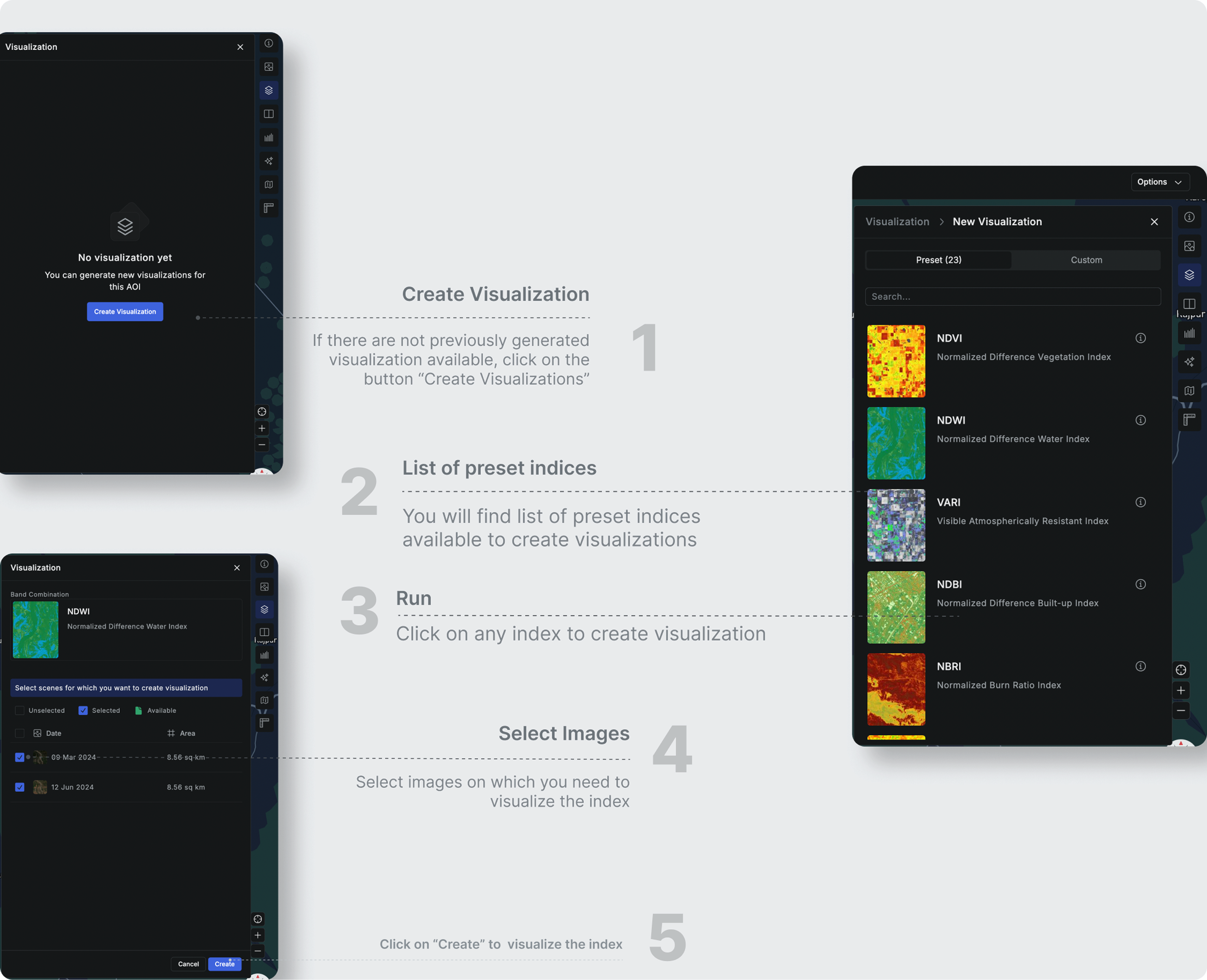Screen dimensions: 1207x980
Task: Click zoom in plus button on right map
Action: 1181,690
